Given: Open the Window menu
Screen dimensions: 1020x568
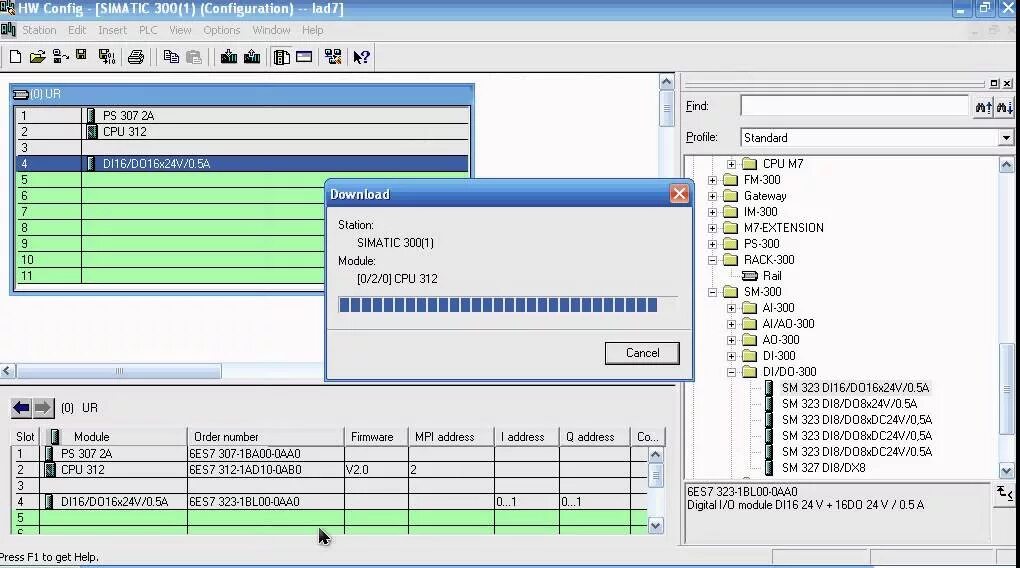Looking at the screenshot, I should point(271,30).
